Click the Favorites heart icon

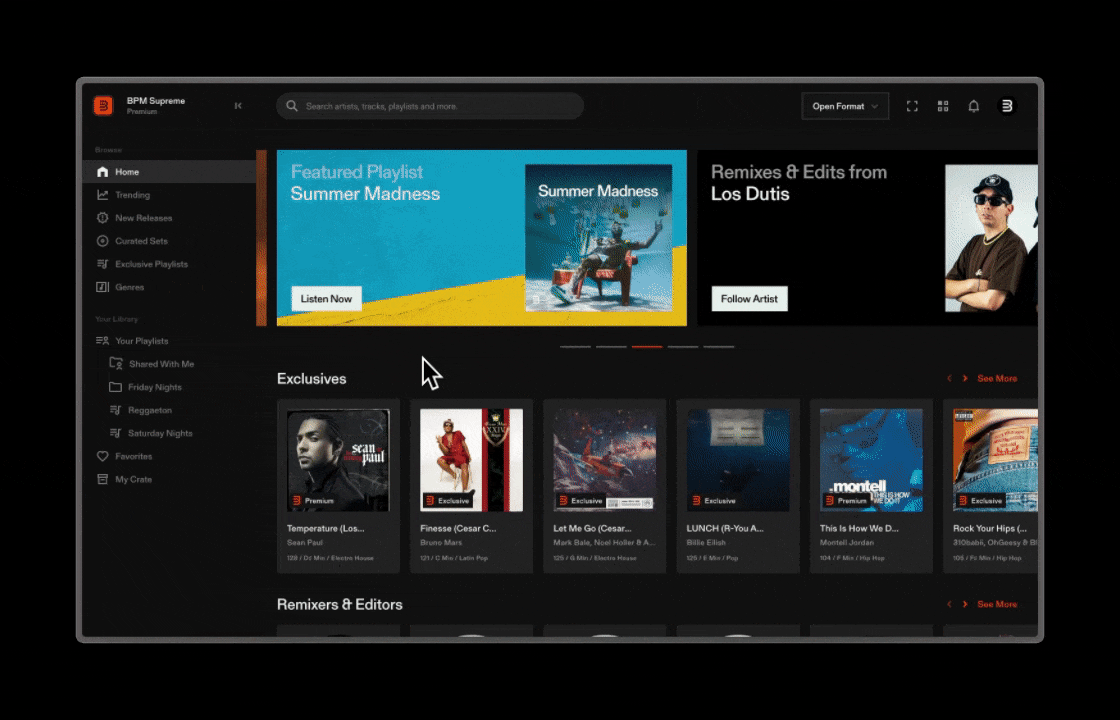[x=102, y=456]
